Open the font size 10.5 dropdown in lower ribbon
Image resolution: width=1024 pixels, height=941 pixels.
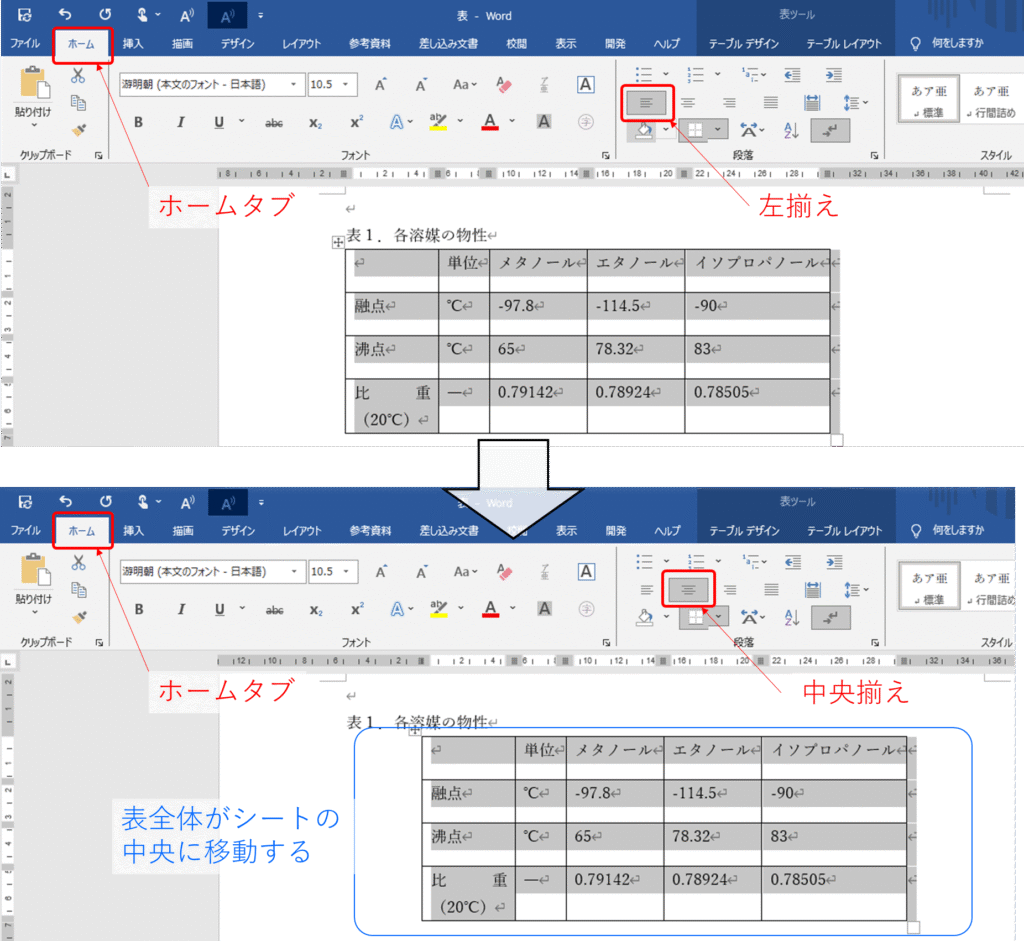tap(353, 572)
